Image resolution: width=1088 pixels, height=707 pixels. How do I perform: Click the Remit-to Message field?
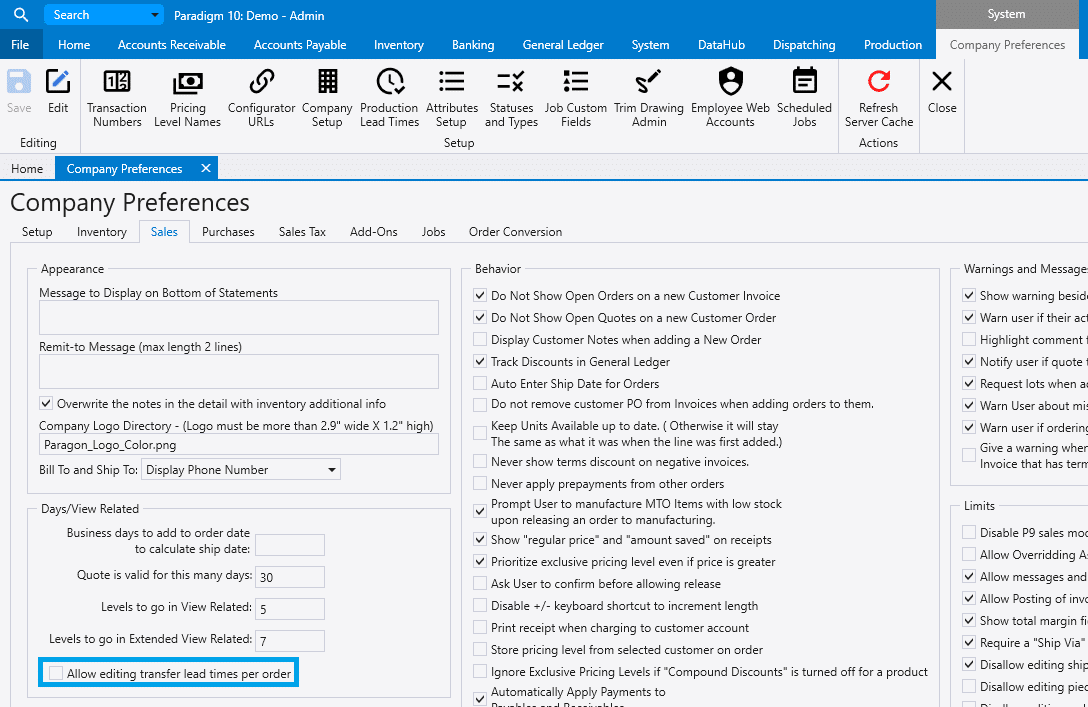pos(239,371)
